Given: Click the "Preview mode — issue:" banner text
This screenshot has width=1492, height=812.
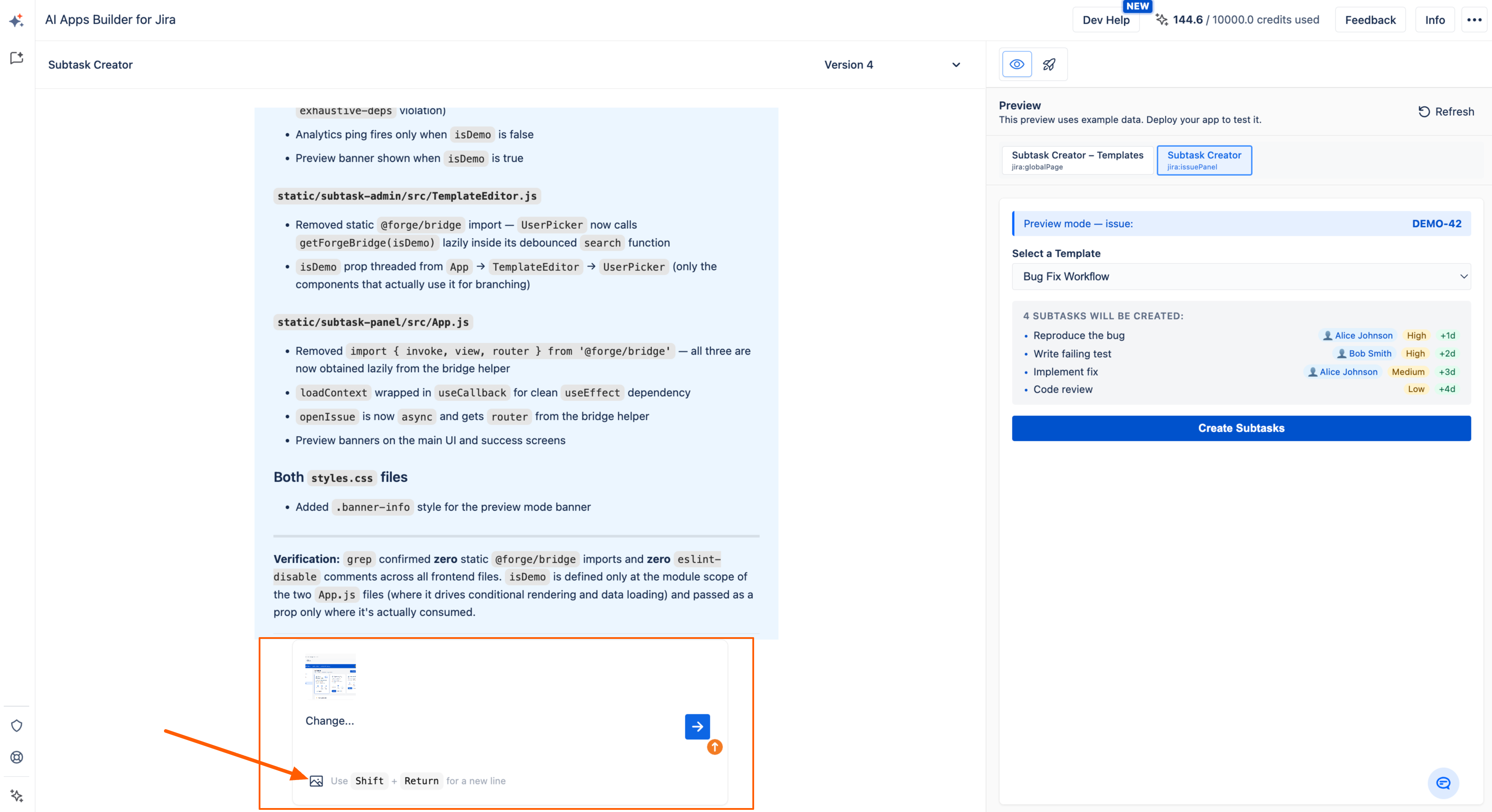Looking at the screenshot, I should click(1078, 224).
